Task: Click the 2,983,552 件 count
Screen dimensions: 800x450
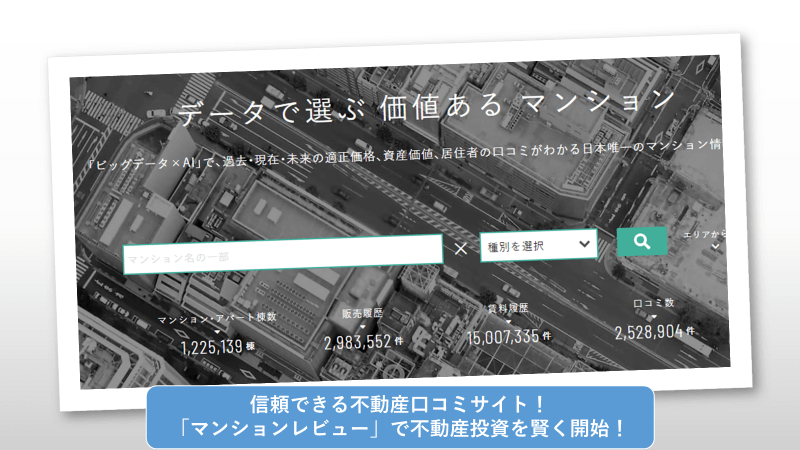Action: (363, 342)
